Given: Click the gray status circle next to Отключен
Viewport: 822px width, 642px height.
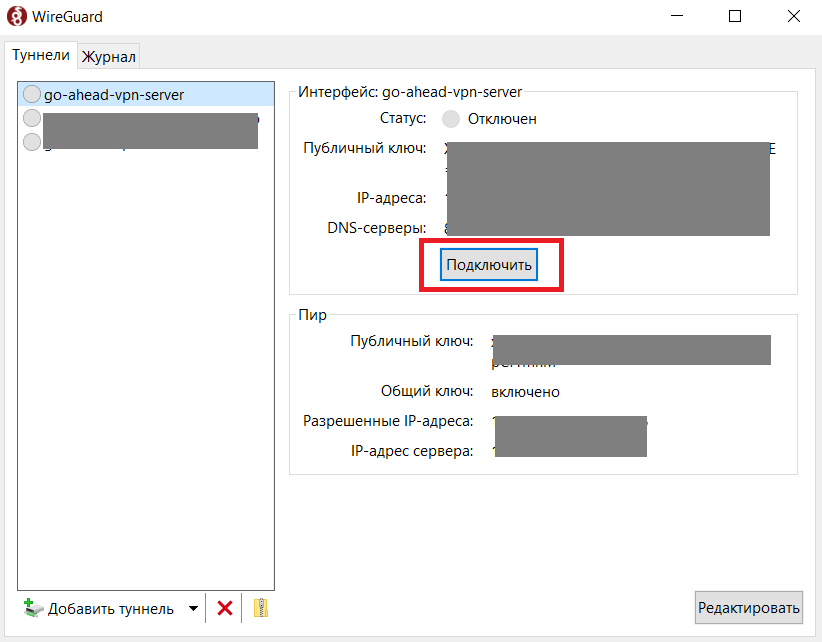Looking at the screenshot, I should 451,119.
